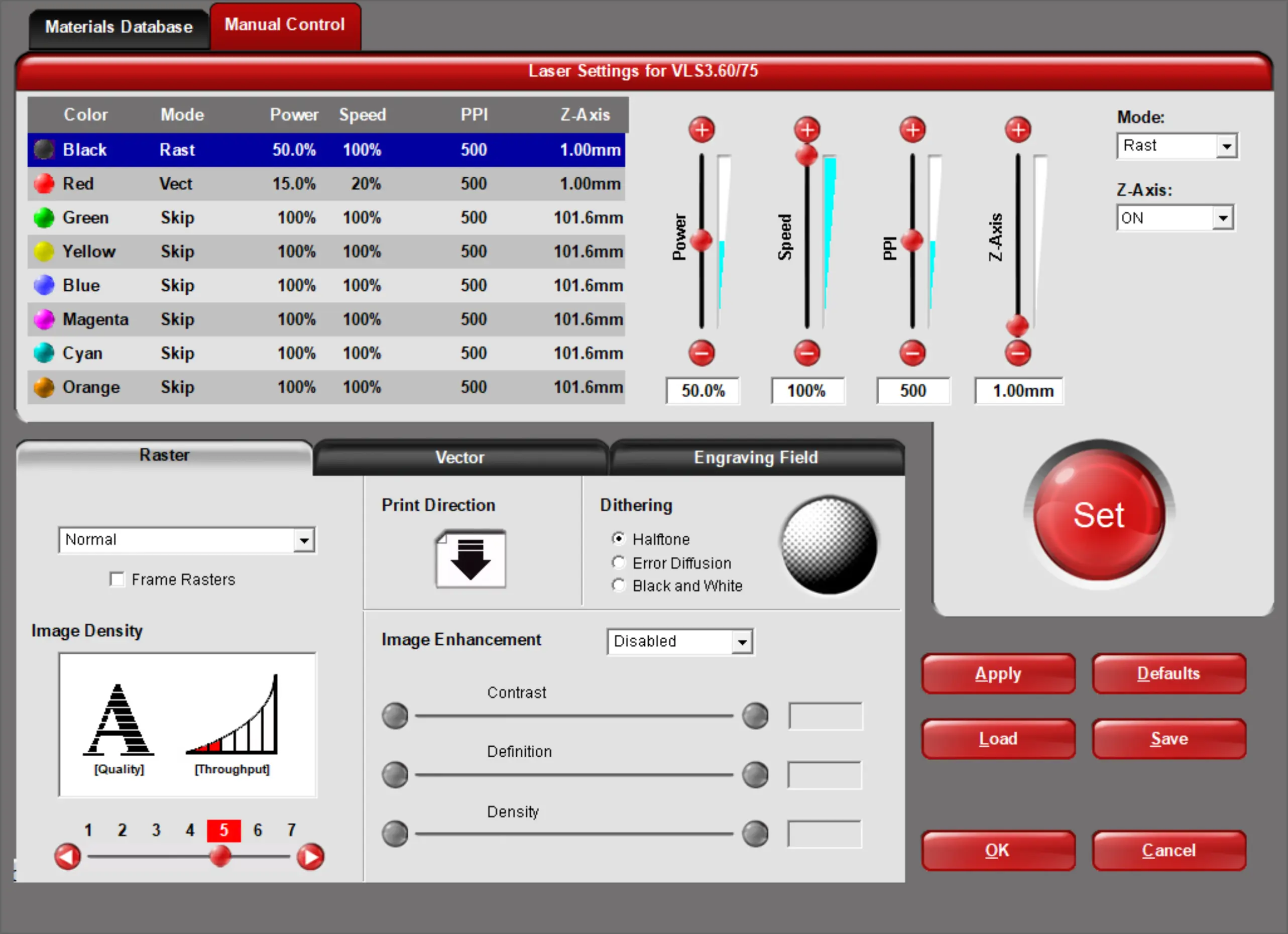This screenshot has height=934, width=1288.
Task: Open the Image Enhancement Disabled dropdown
Action: 680,642
